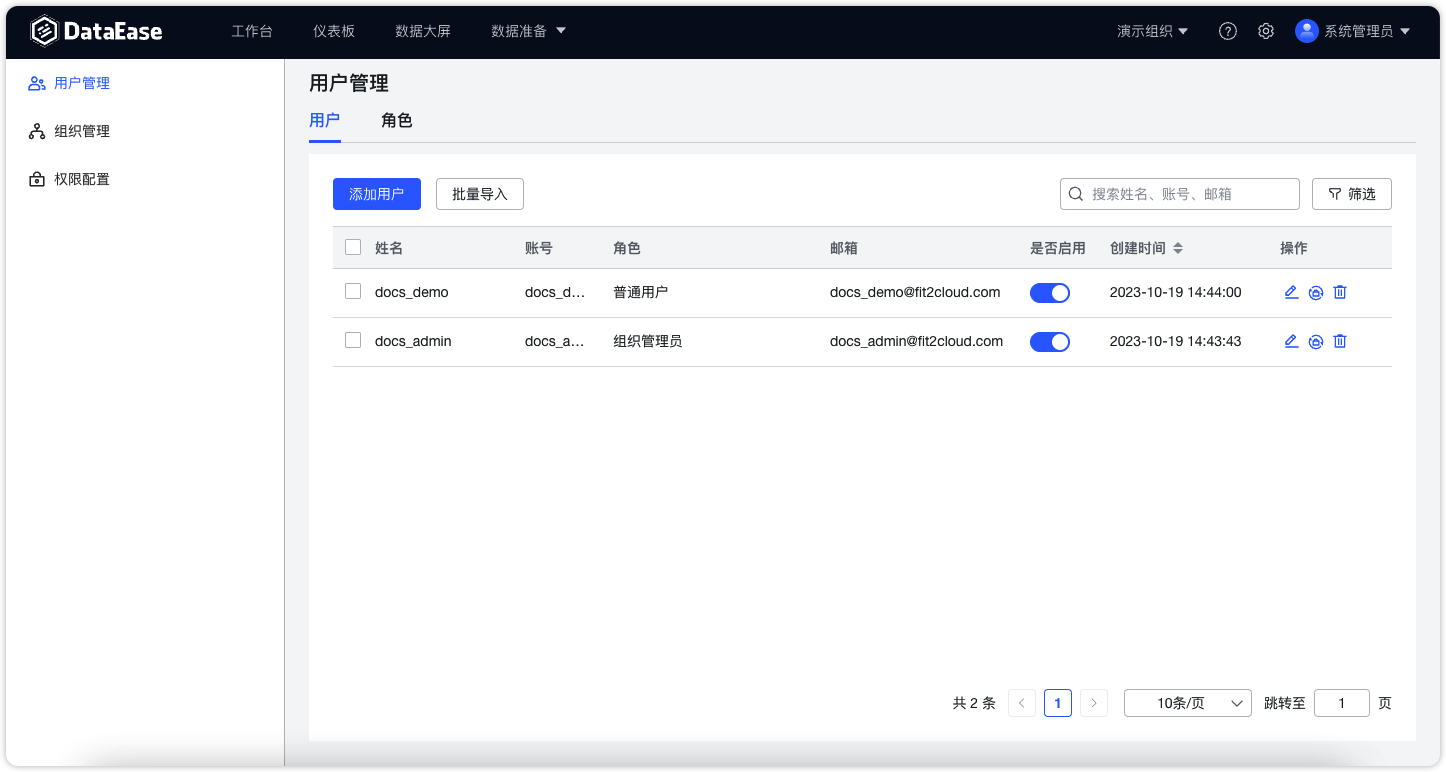Open the help question mark icon

click(1228, 31)
